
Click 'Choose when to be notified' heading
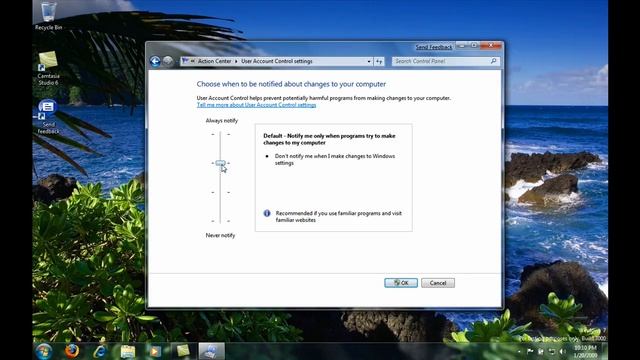click(x=291, y=84)
